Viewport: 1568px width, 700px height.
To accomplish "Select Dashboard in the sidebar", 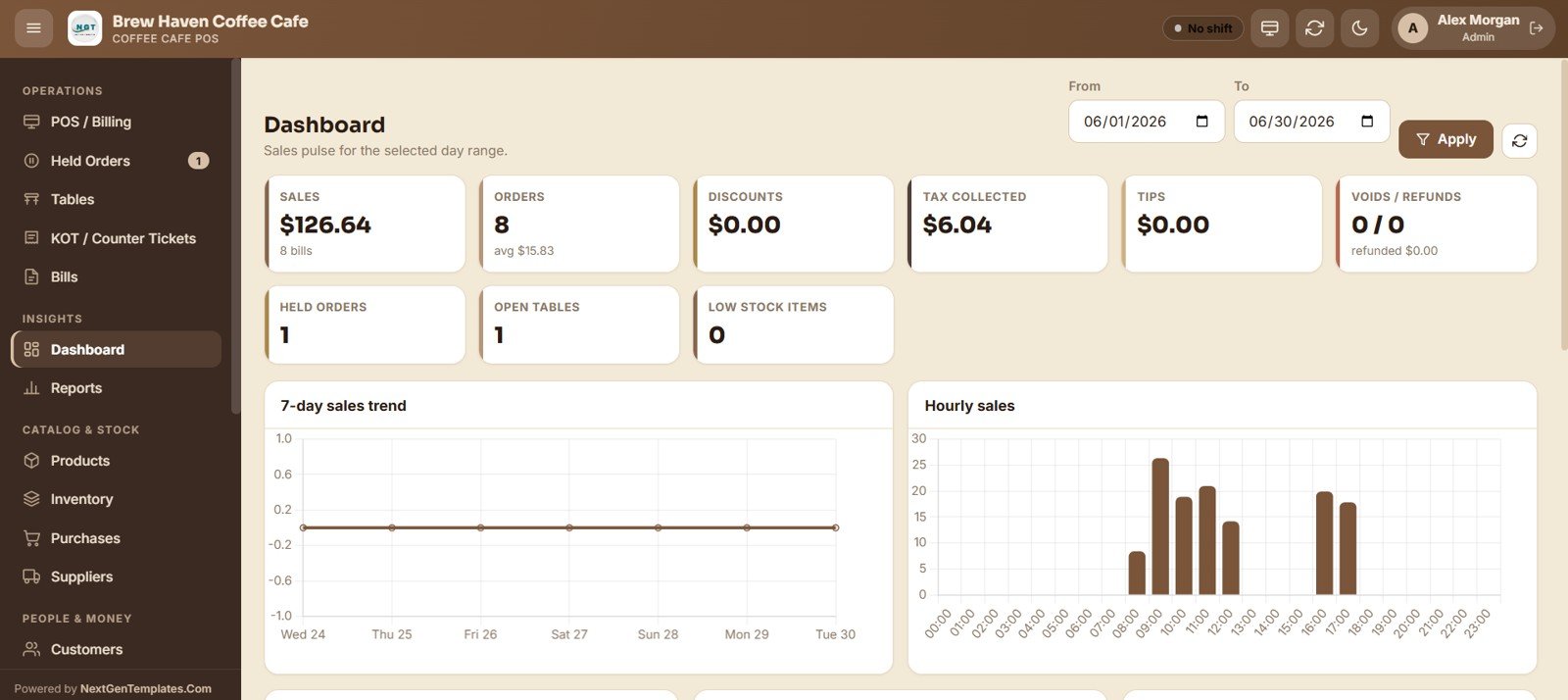I will [116, 349].
